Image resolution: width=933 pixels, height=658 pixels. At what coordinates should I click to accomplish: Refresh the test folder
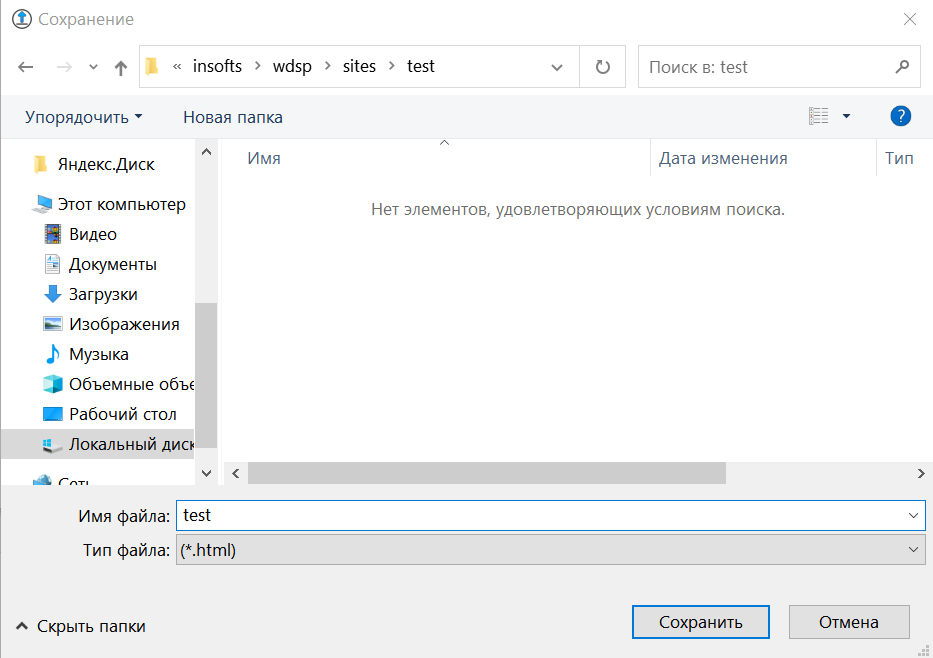point(603,67)
